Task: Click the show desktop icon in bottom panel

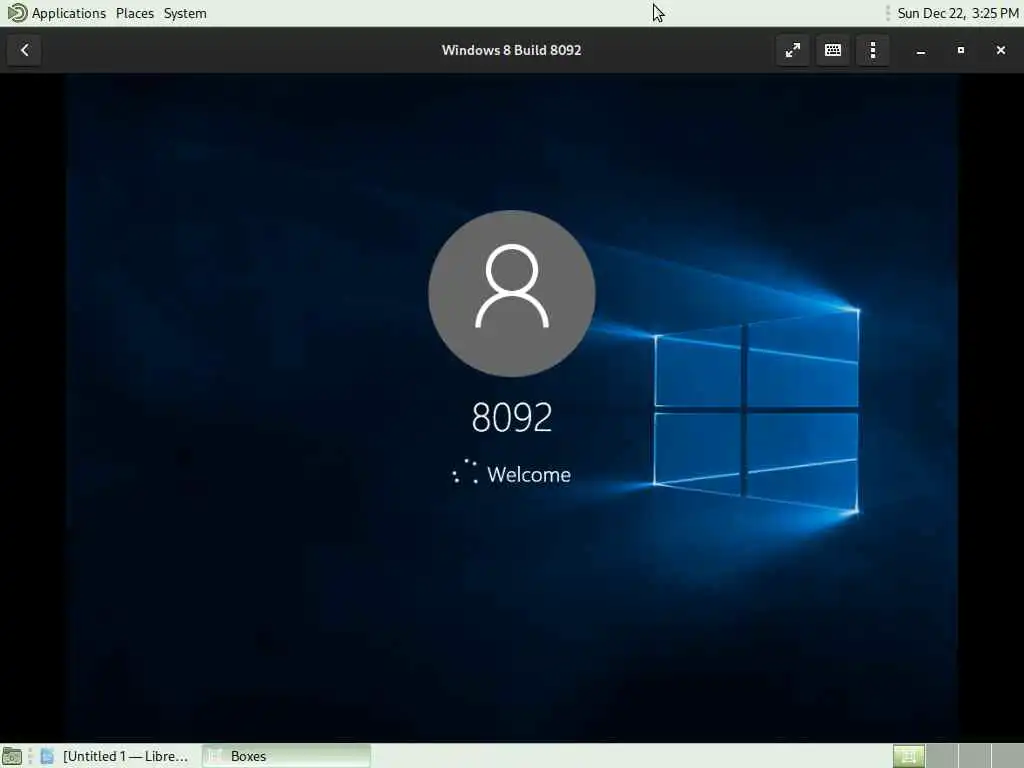Action: [x=12, y=756]
